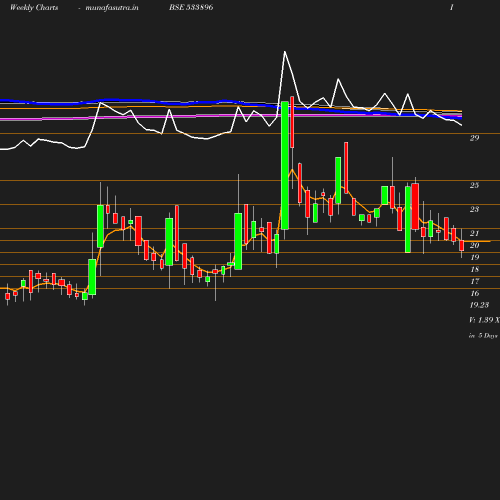Click the munafasutra.in site label
Screen dimensions: 500x500
[112, 7]
